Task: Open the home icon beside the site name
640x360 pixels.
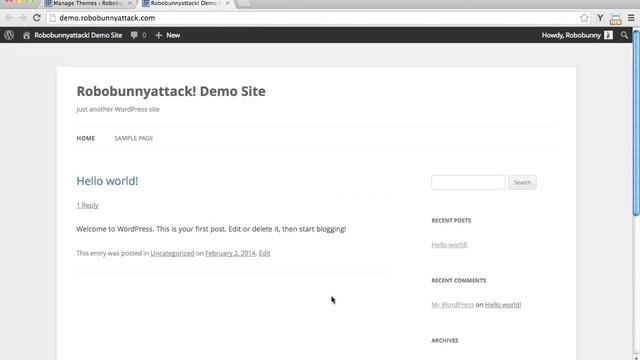Action: pos(26,36)
